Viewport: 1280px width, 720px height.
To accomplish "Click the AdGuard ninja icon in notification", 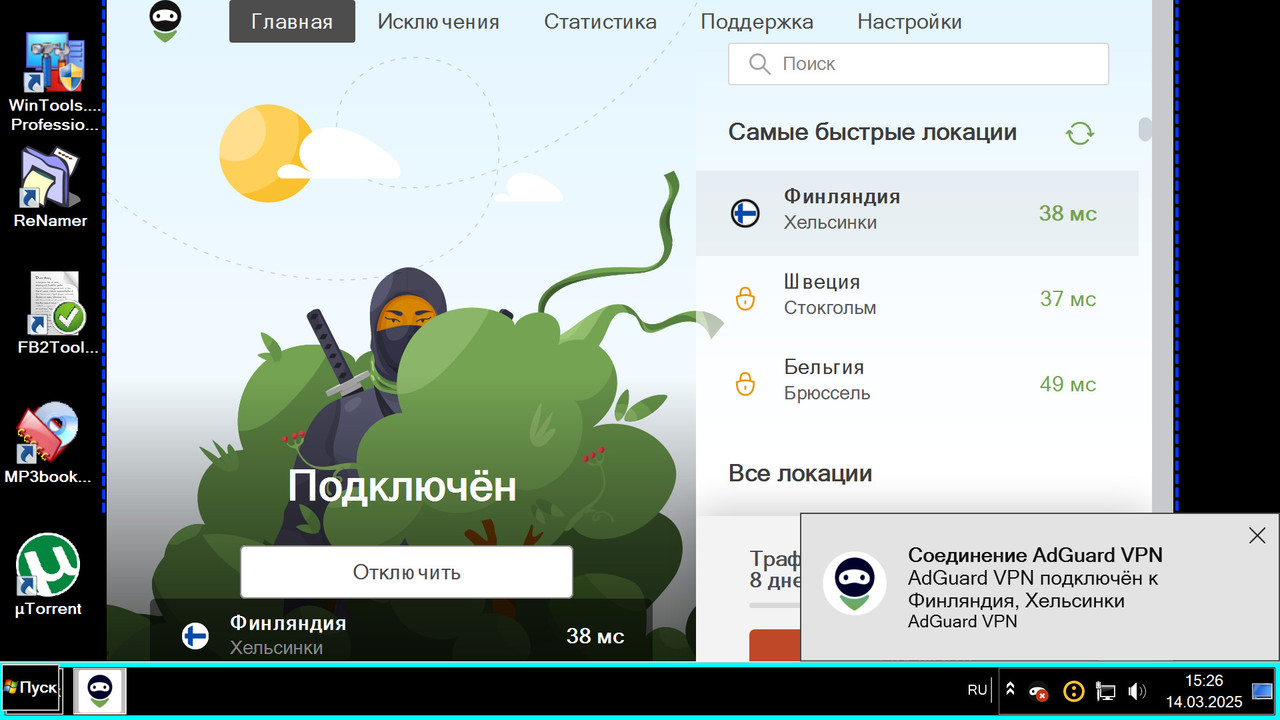I will tap(854, 583).
